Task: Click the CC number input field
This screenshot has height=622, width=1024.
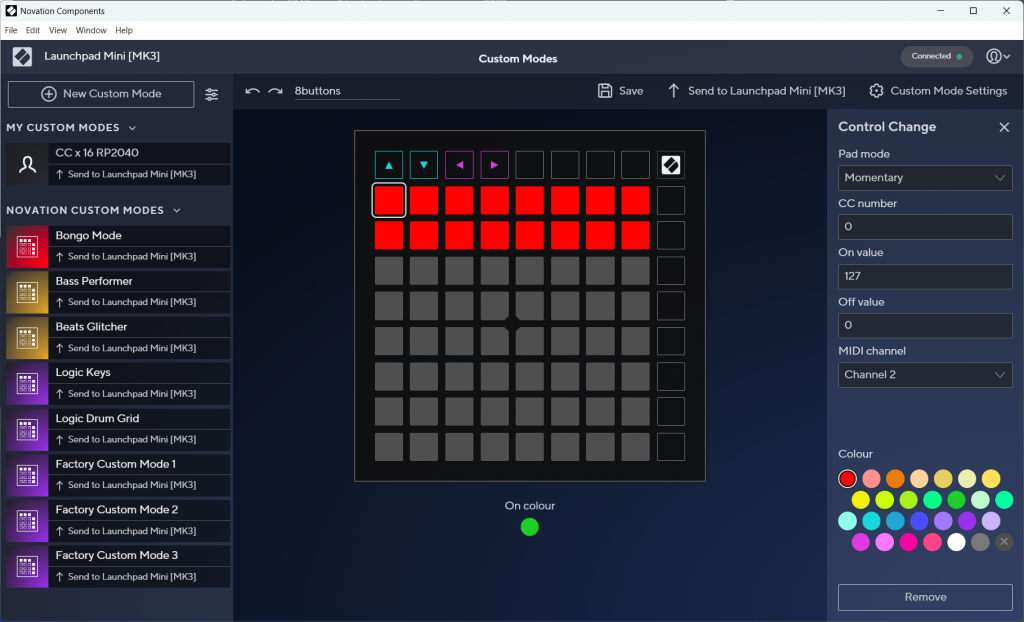Action: tap(924, 227)
